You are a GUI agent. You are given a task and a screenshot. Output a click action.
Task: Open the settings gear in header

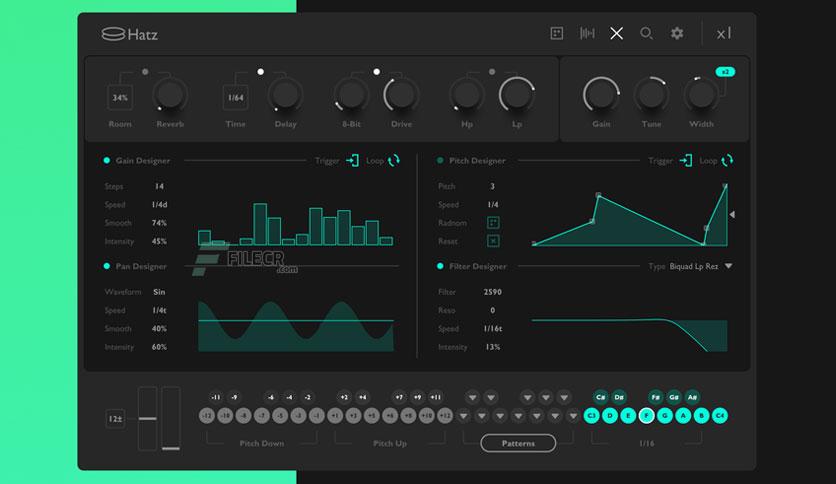pos(677,34)
